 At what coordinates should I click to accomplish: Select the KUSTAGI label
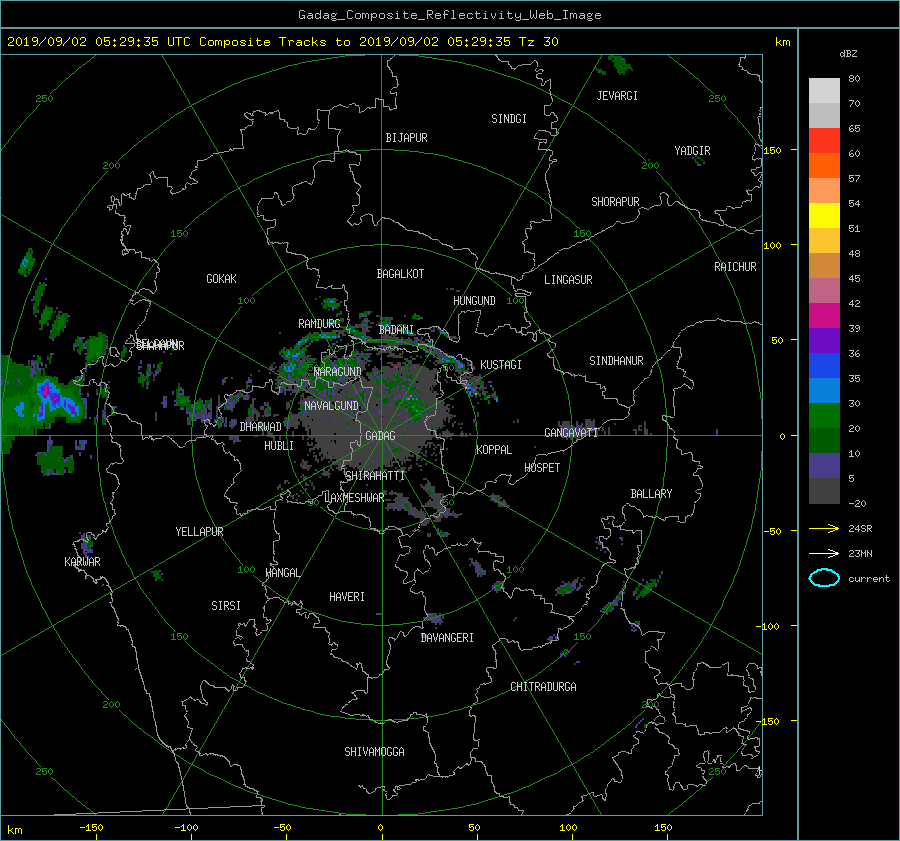point(501,365)
